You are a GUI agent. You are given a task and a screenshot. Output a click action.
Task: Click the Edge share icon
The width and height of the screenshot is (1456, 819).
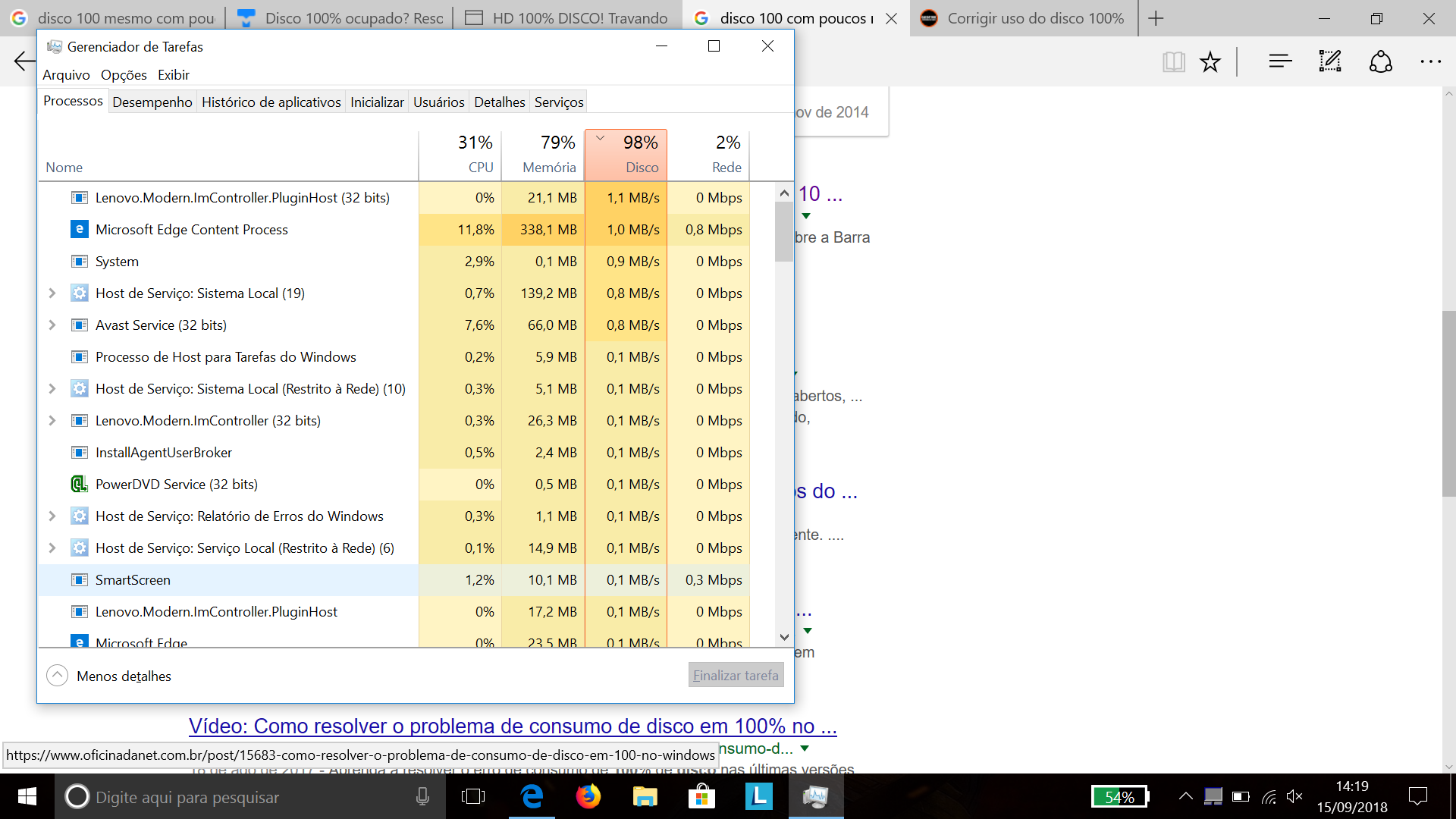coord(1381,61)
